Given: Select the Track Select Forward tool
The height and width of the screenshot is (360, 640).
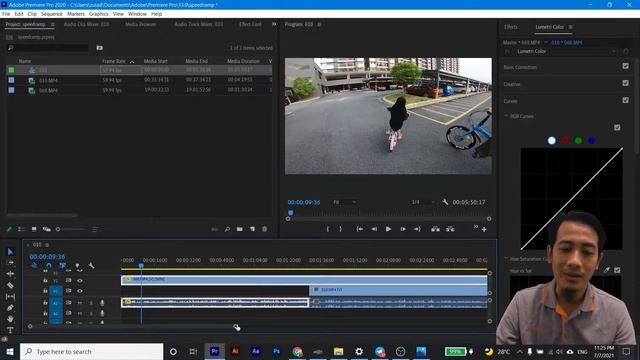Looking at the screenshot, I should click(x=10, y=262).
